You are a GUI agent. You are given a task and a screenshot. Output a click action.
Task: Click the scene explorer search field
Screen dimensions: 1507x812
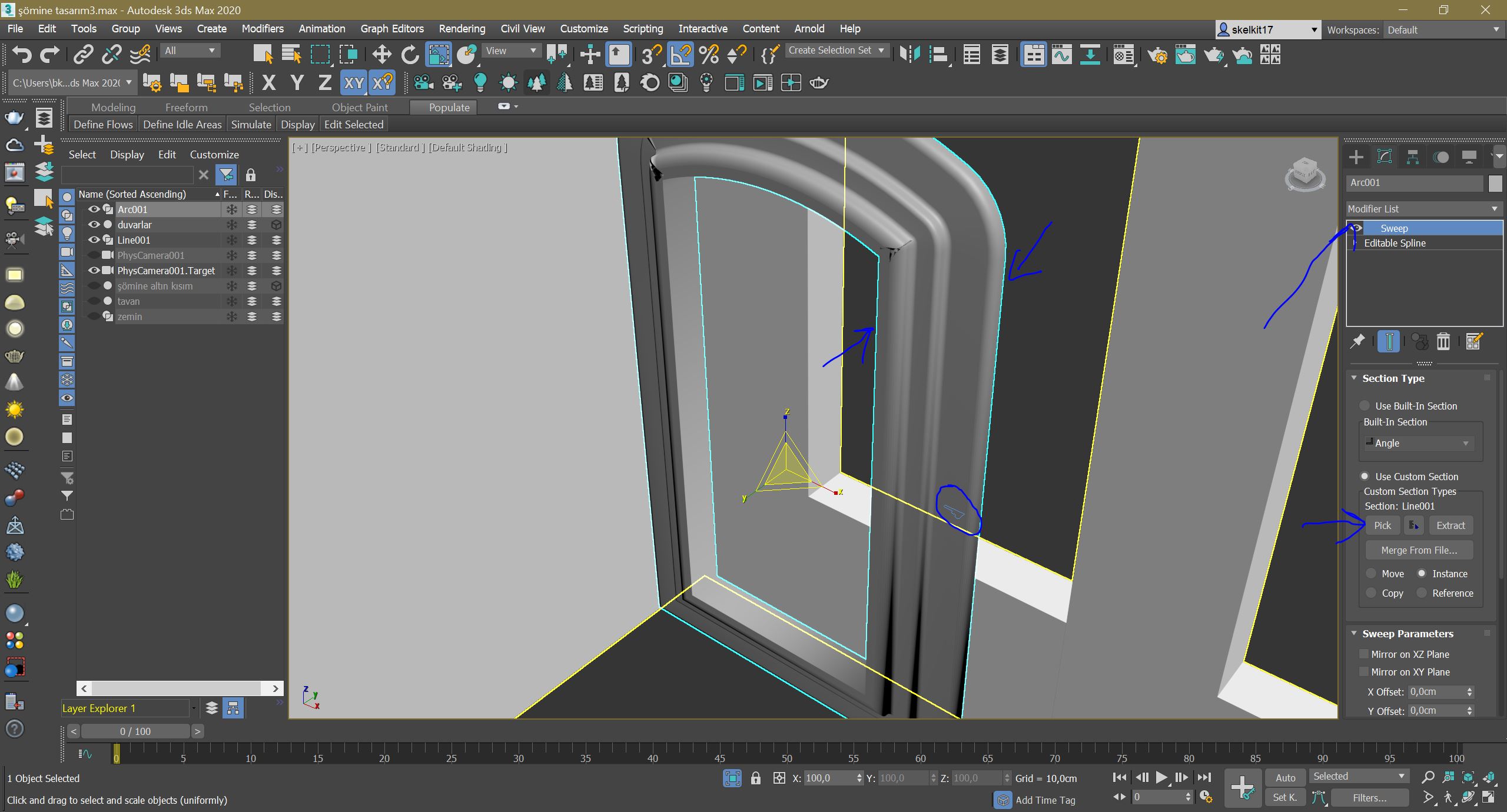coord(127,174)
